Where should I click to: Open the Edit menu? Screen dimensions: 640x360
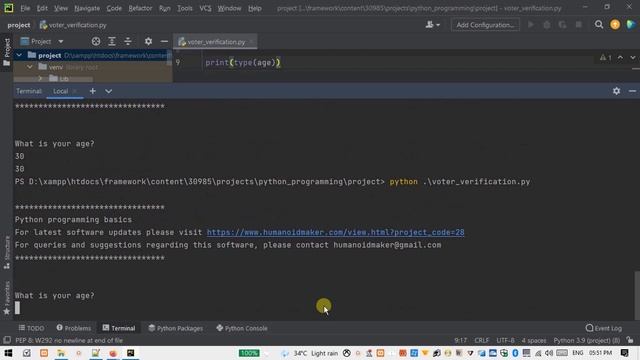point(42,8)
